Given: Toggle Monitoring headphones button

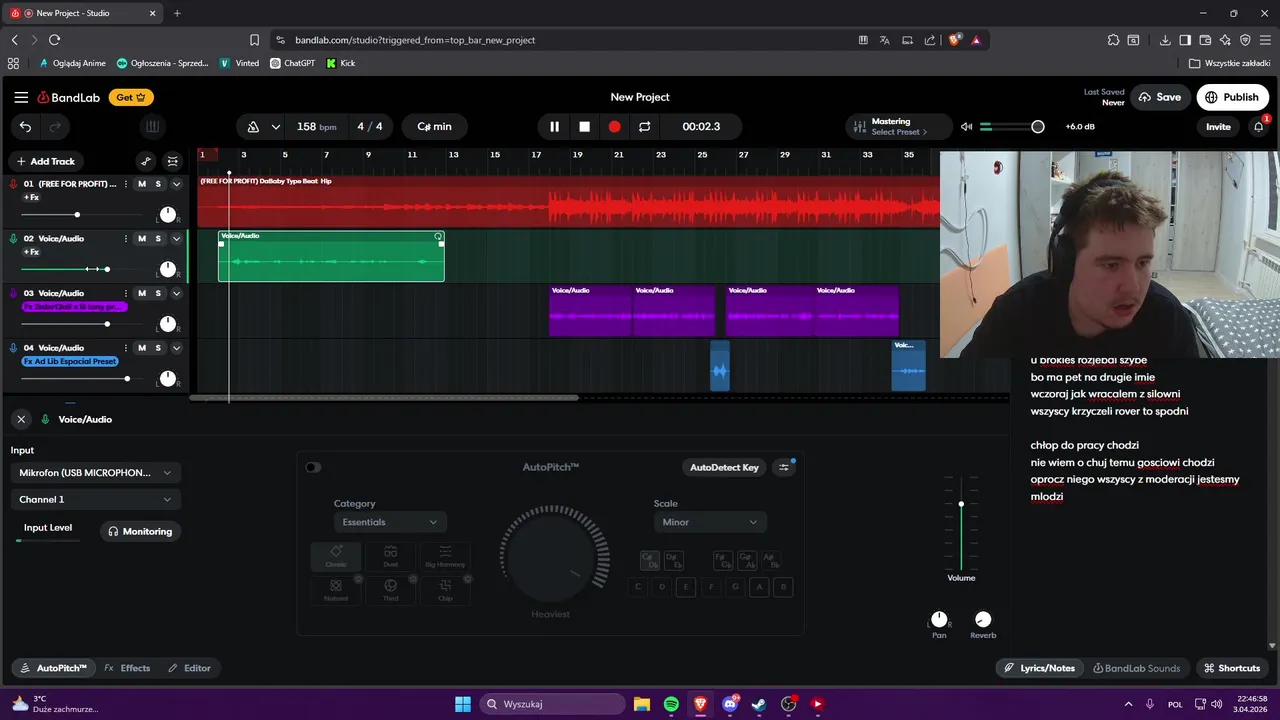Looking at the screenshot, I should coord(140,532).
